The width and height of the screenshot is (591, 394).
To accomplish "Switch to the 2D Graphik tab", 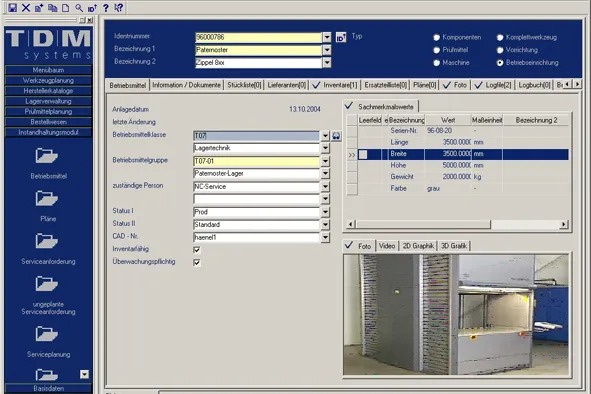I will click(x=418, y=246).
